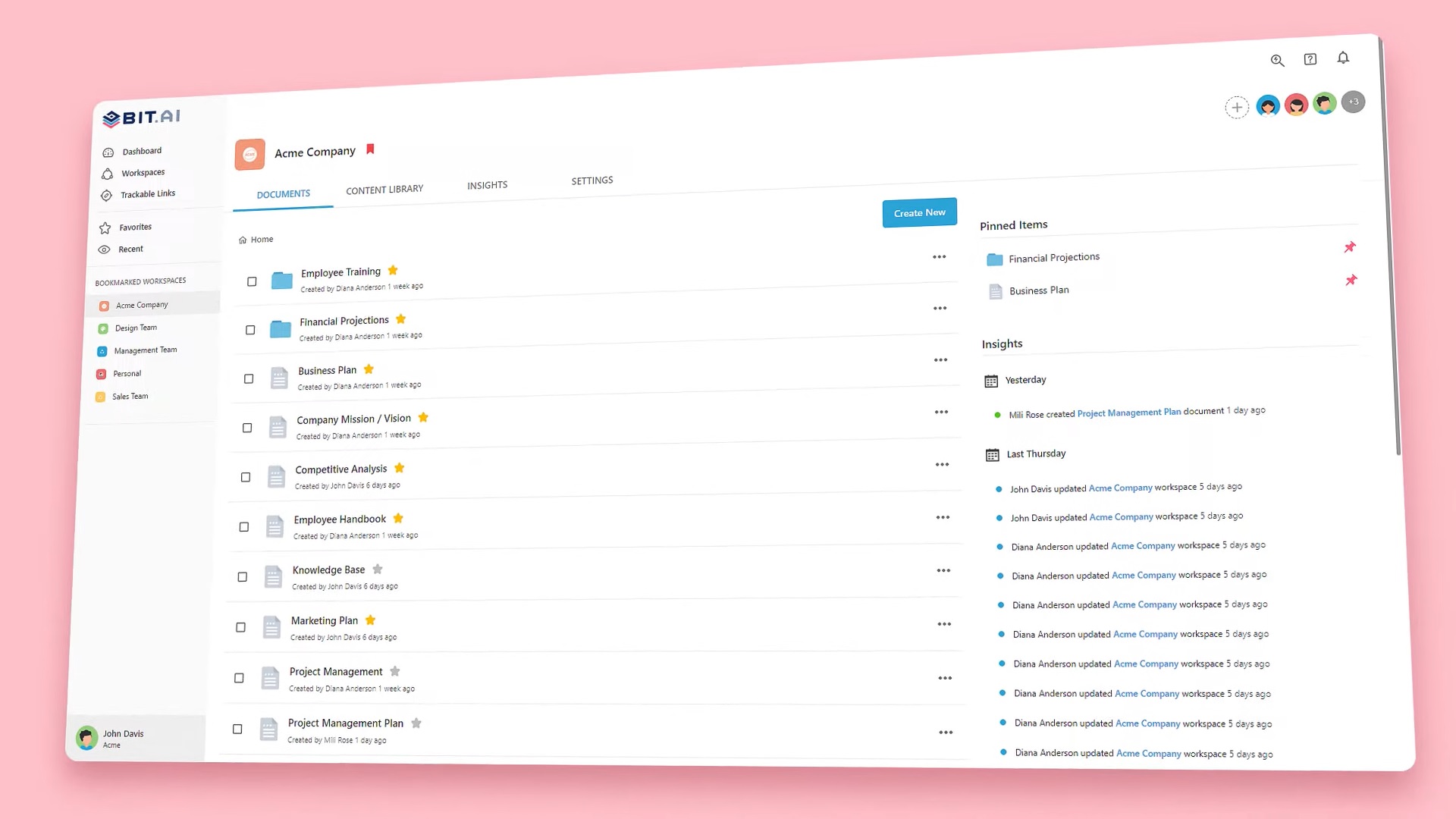Click the Create New button

918,212
